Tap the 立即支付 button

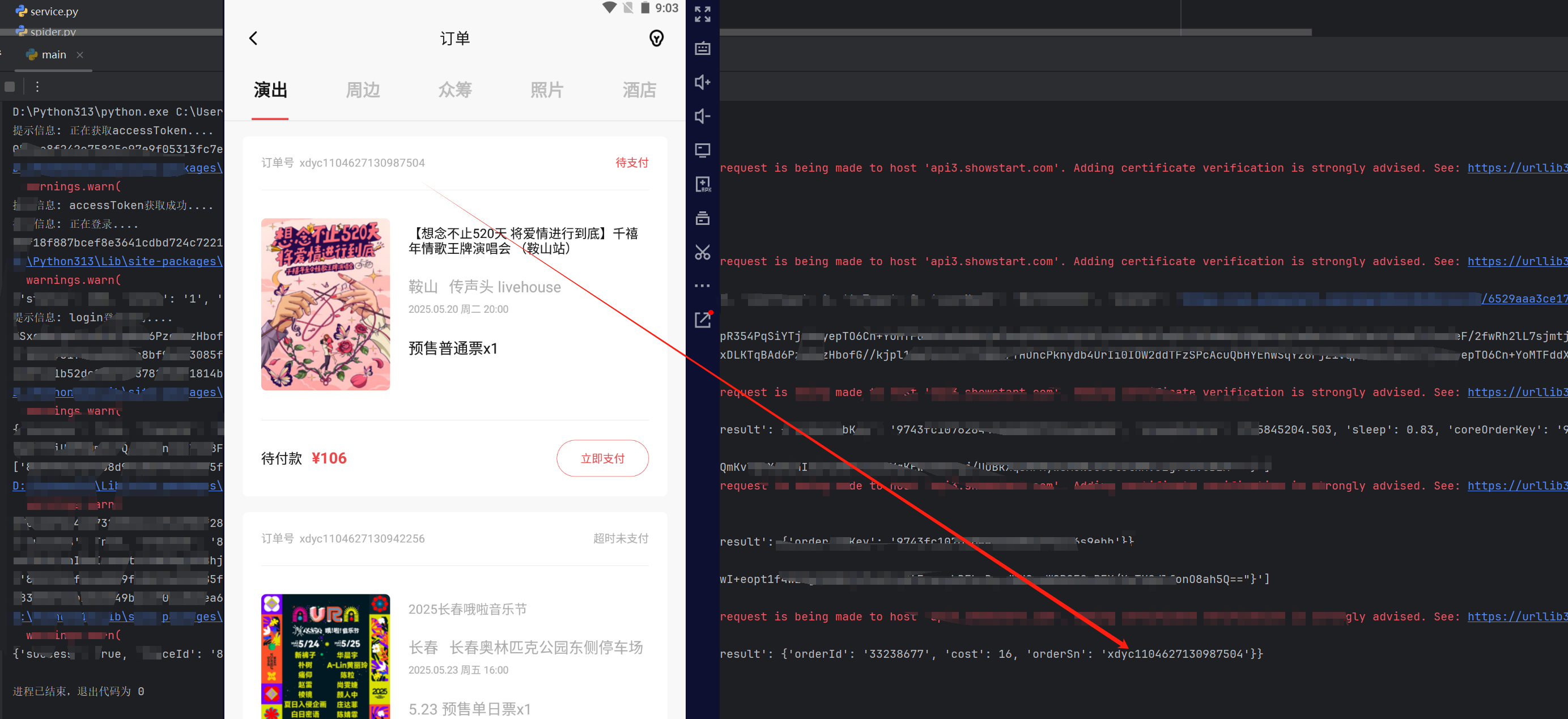pos(602,458)
